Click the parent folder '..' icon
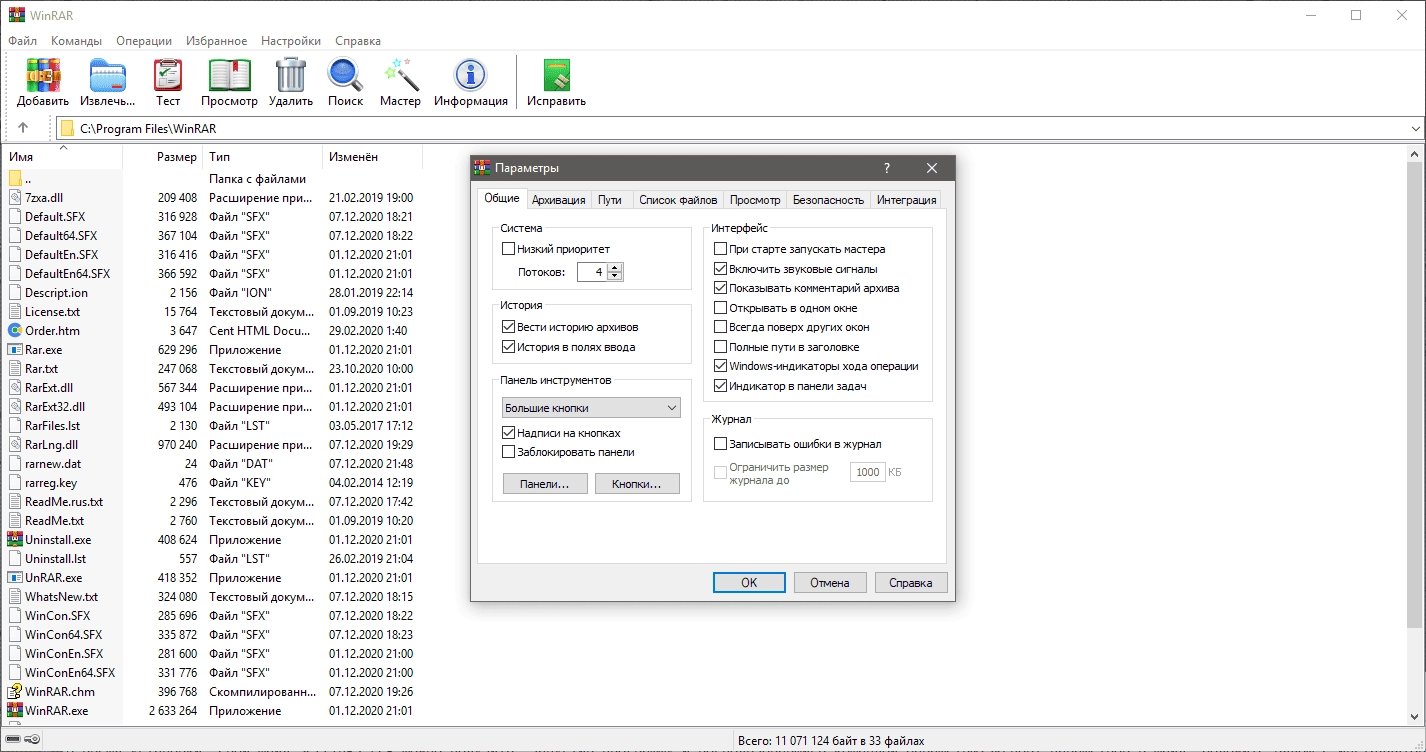1426x752 pixels. point(15,179)
